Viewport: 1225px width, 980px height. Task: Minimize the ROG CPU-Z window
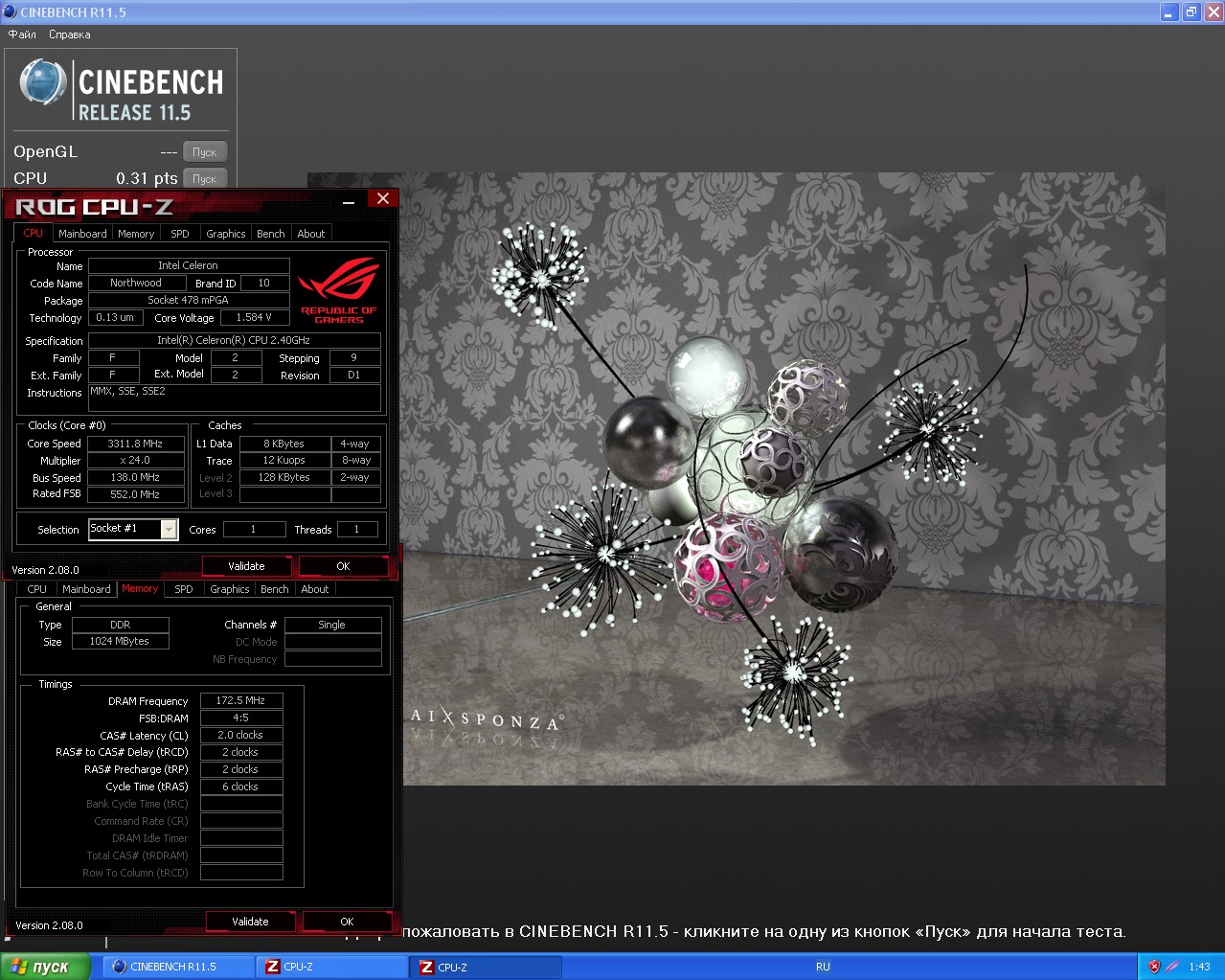click(349, 201)
